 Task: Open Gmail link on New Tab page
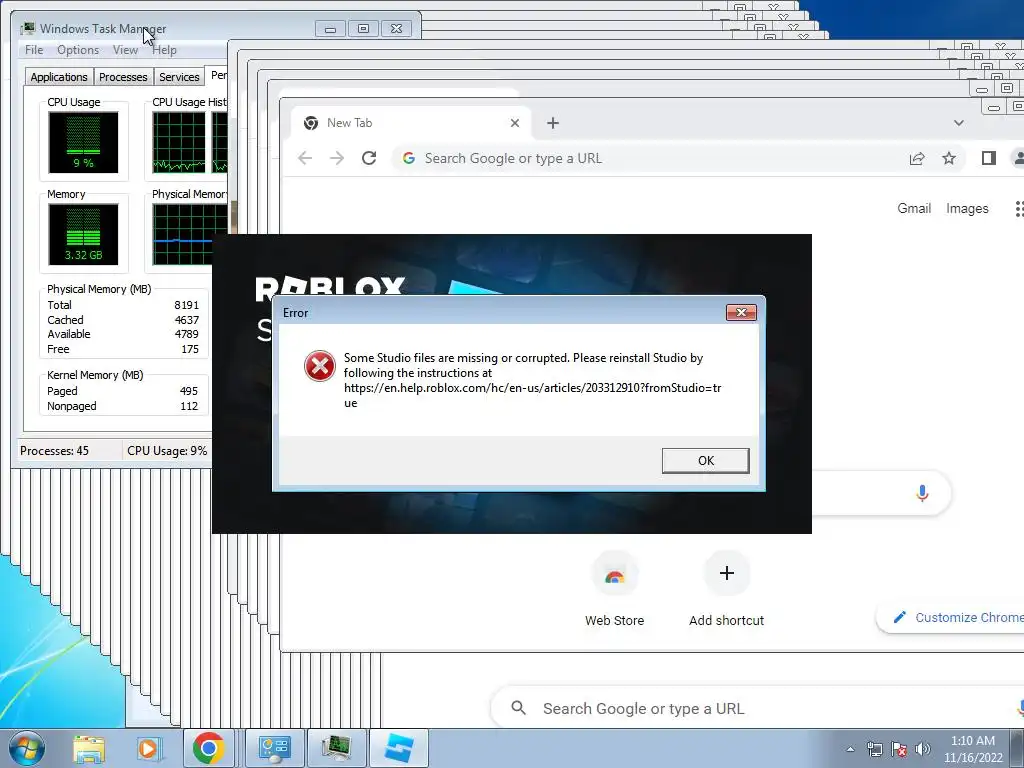click(x=914, y=208)
